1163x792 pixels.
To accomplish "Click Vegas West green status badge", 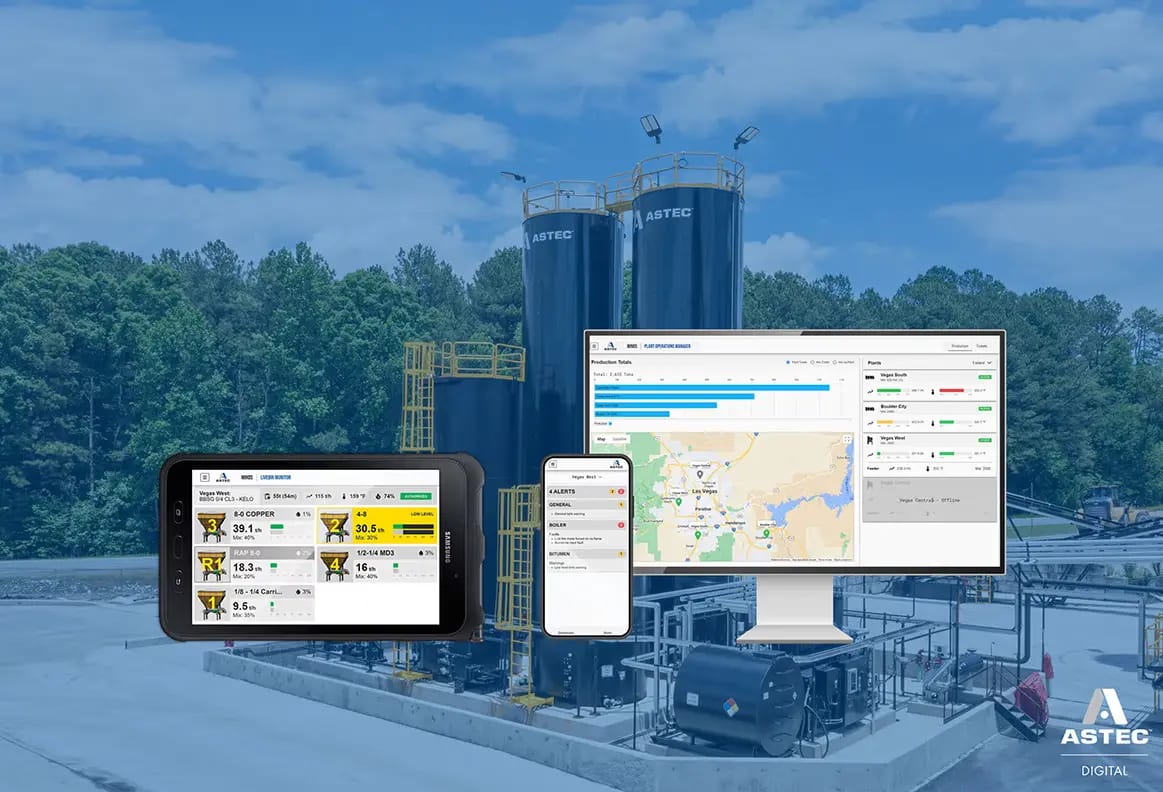I will tap(985, 440).
